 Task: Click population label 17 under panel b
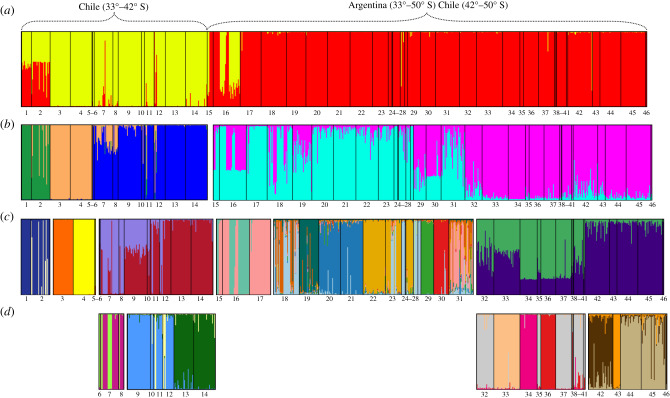pyautogui.click(x=256, y=205)
